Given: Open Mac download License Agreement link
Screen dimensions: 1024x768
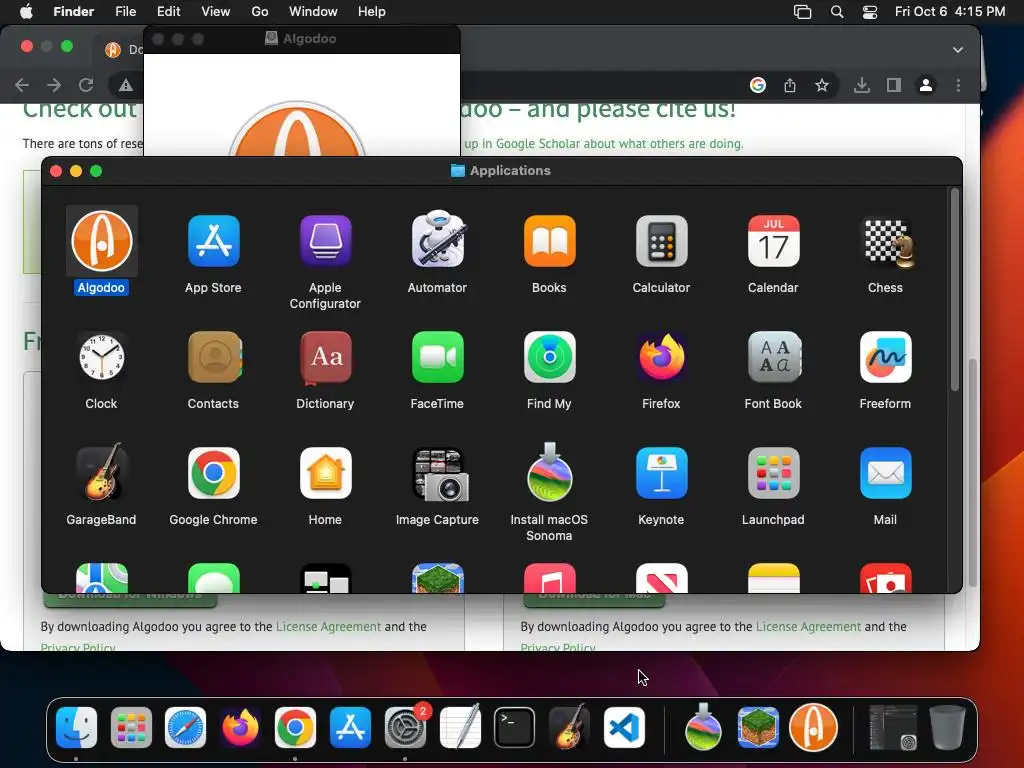Looking at the screenshot, I should pyautogui.click(x=808, y=626).
